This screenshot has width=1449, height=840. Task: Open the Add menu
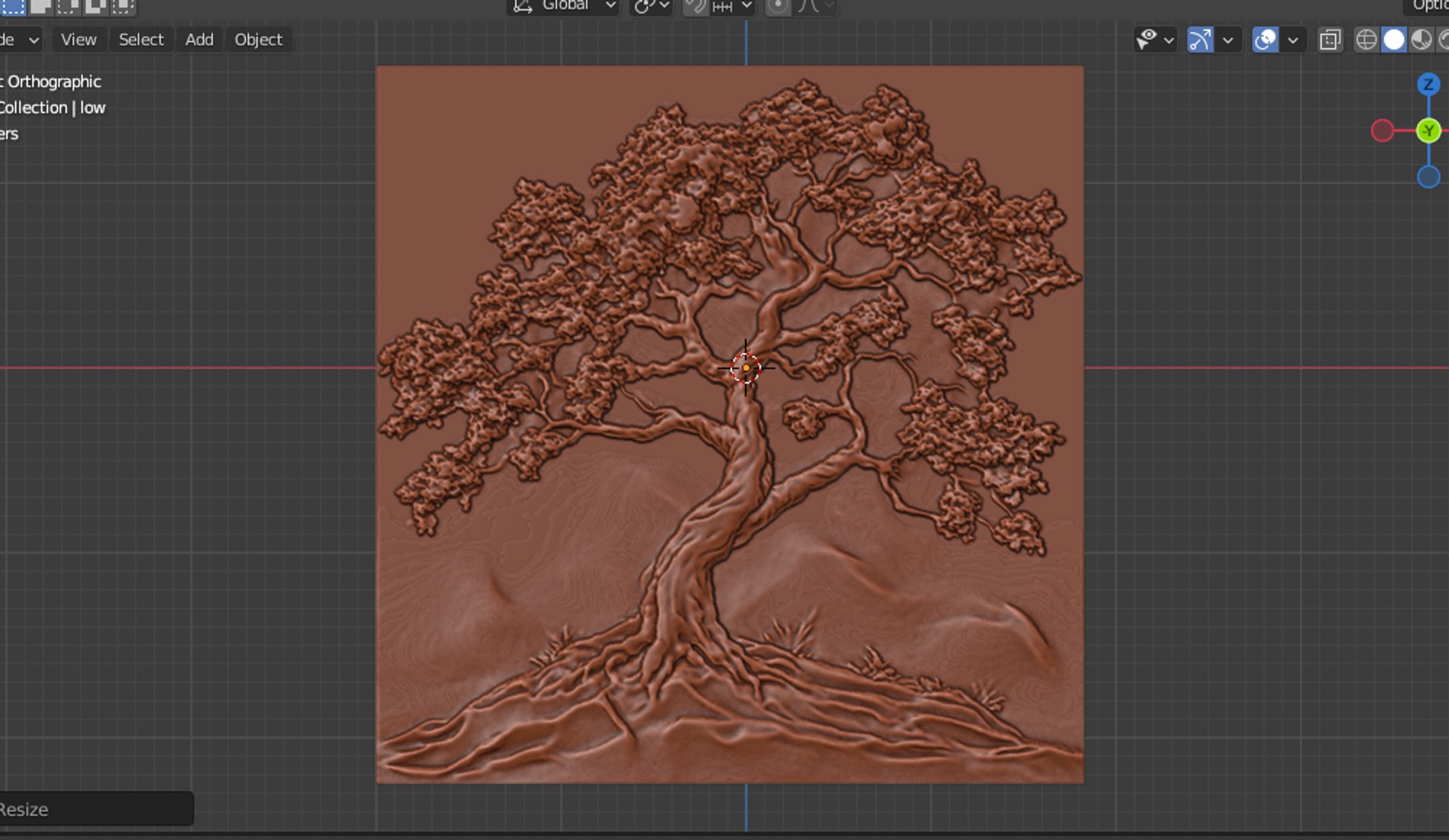199,40
